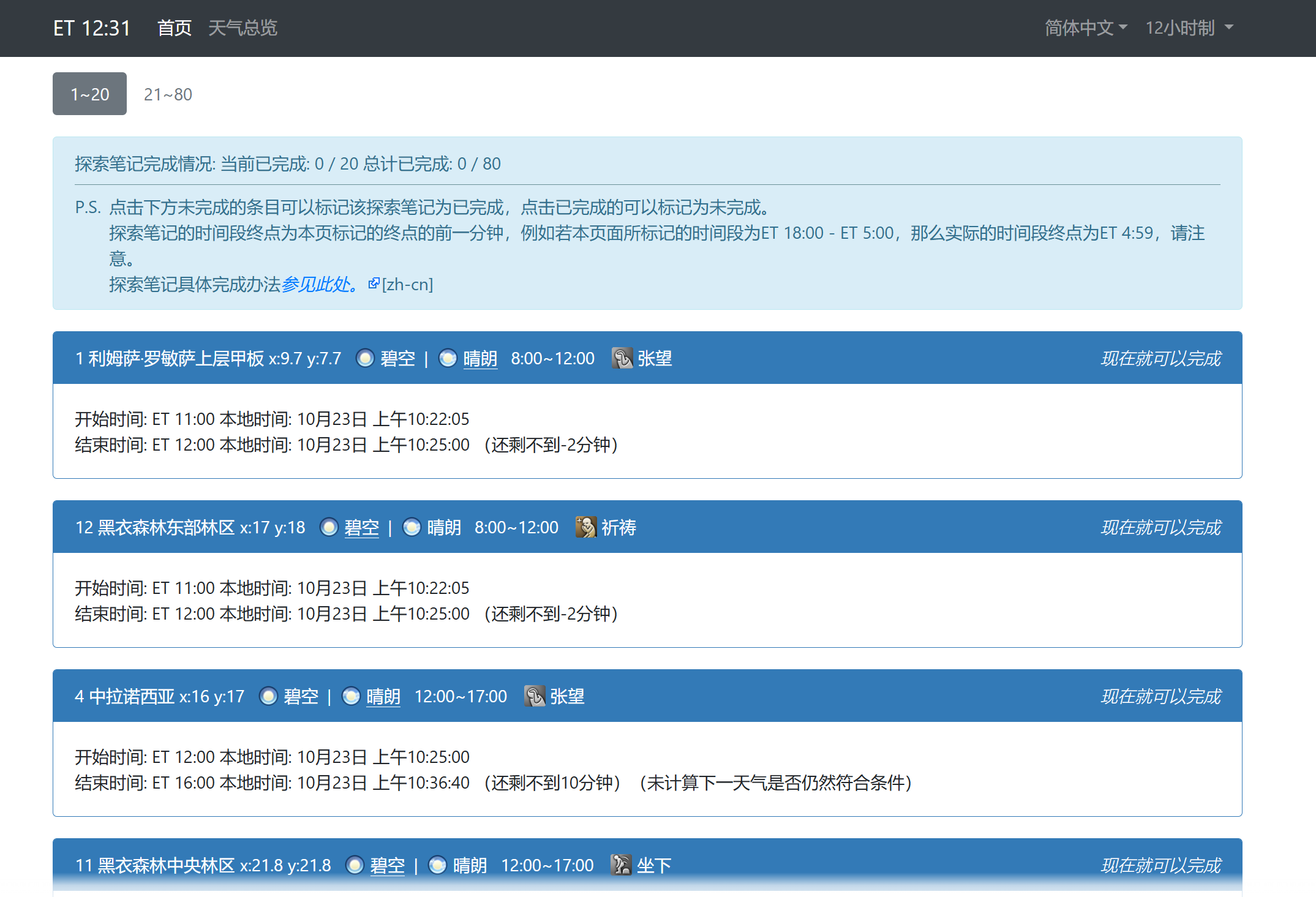
Task: Click the external link icon before [zh-cn]
Action: pyautogui.click(x=374, y=283)
